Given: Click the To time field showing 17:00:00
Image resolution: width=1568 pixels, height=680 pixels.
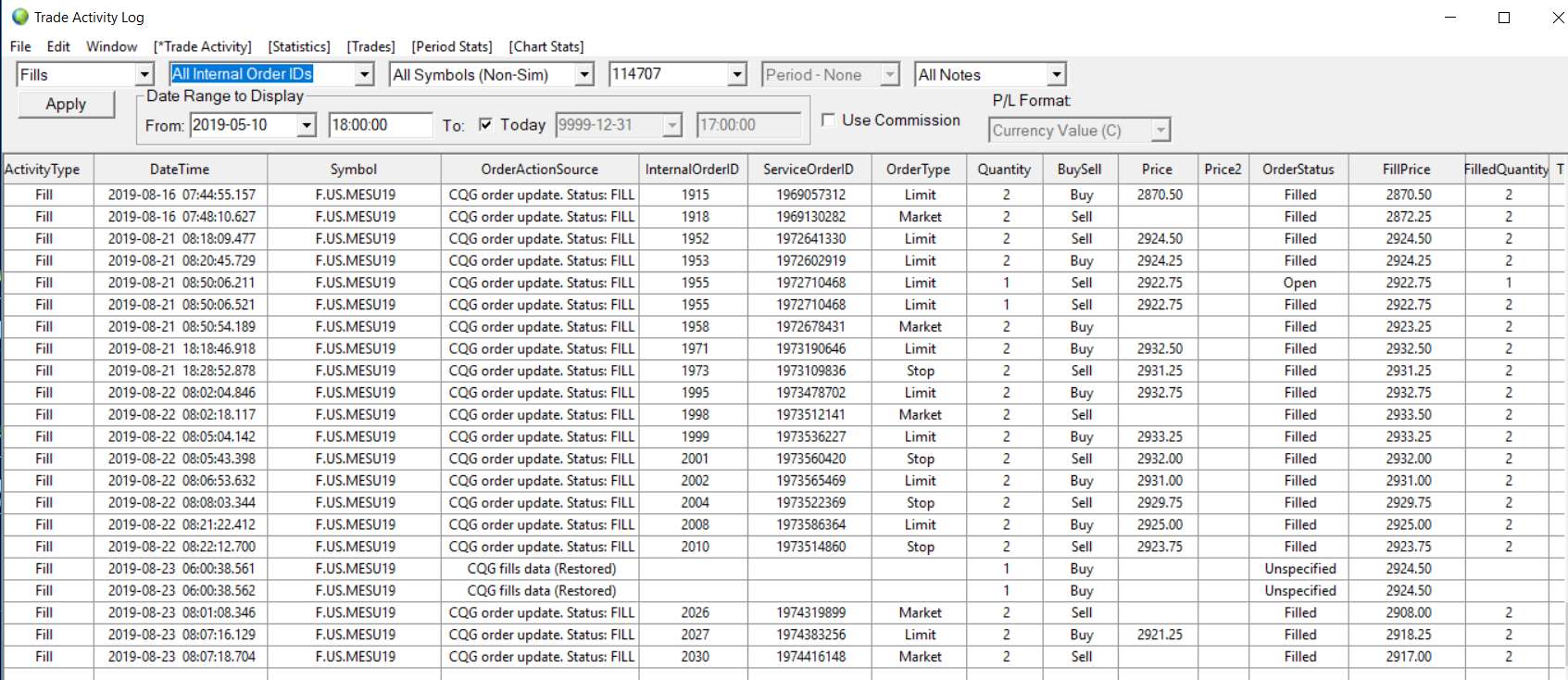Looking at the screenshot, I should tap(748, 125).
